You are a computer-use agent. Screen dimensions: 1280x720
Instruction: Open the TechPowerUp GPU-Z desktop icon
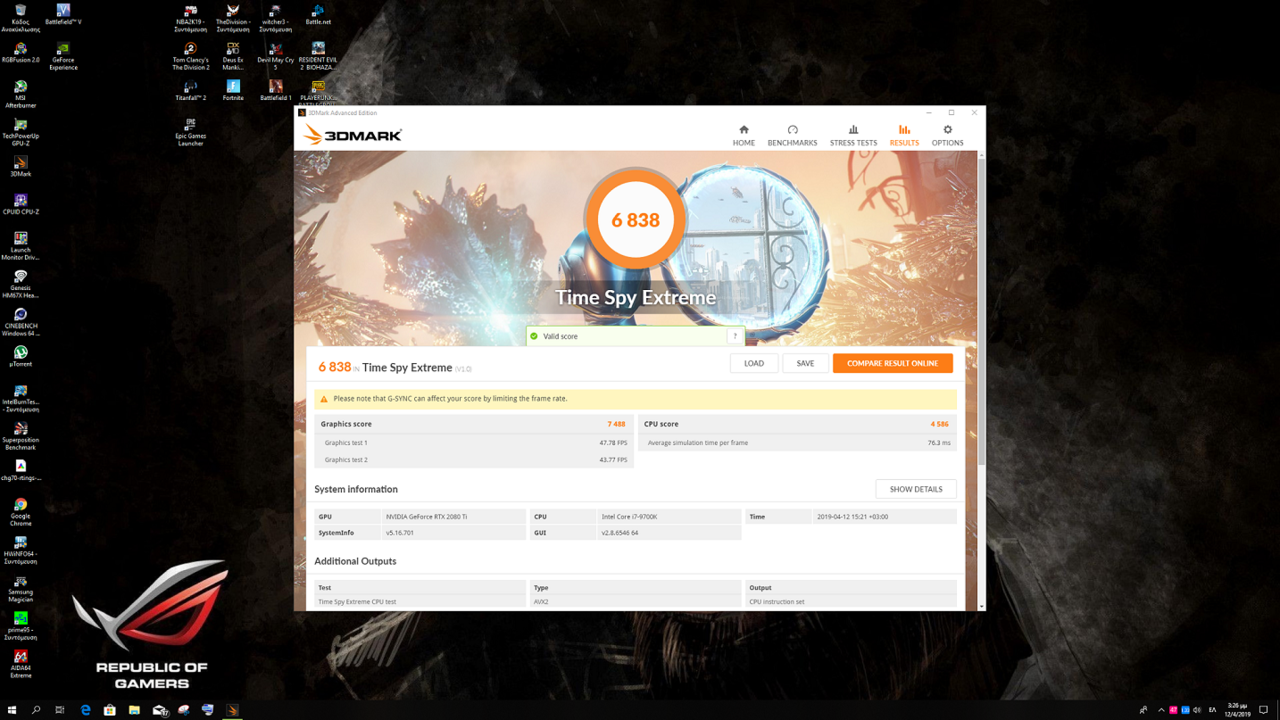[20, 132]
